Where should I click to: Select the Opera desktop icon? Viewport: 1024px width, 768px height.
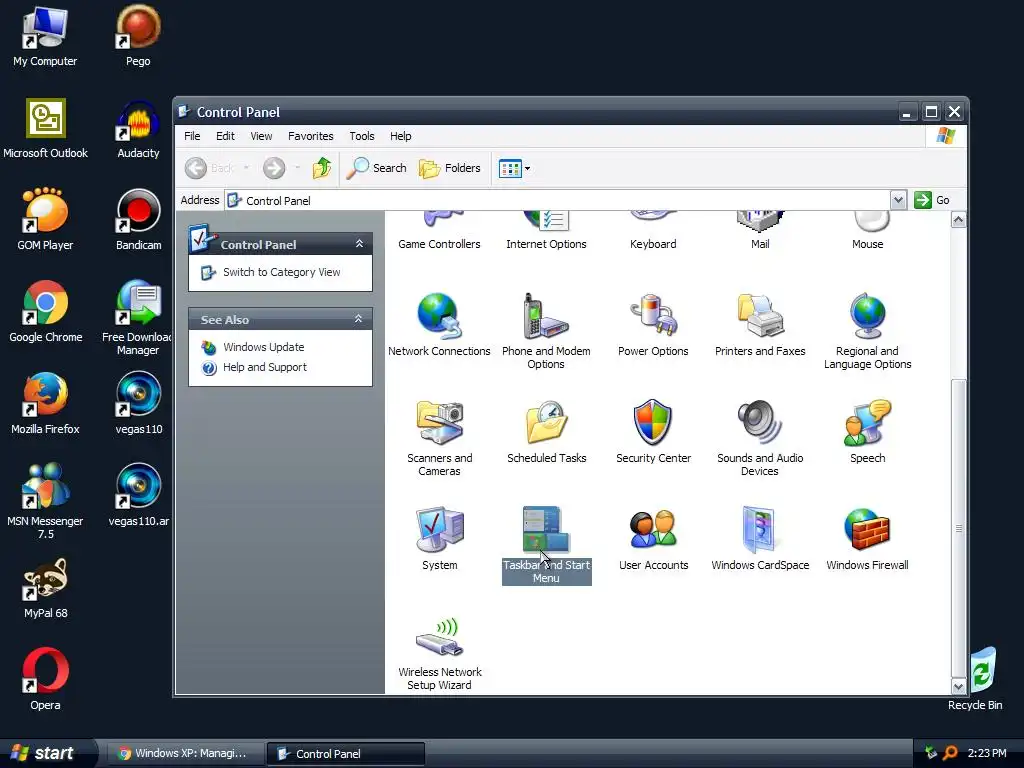[x=45, y=679]
